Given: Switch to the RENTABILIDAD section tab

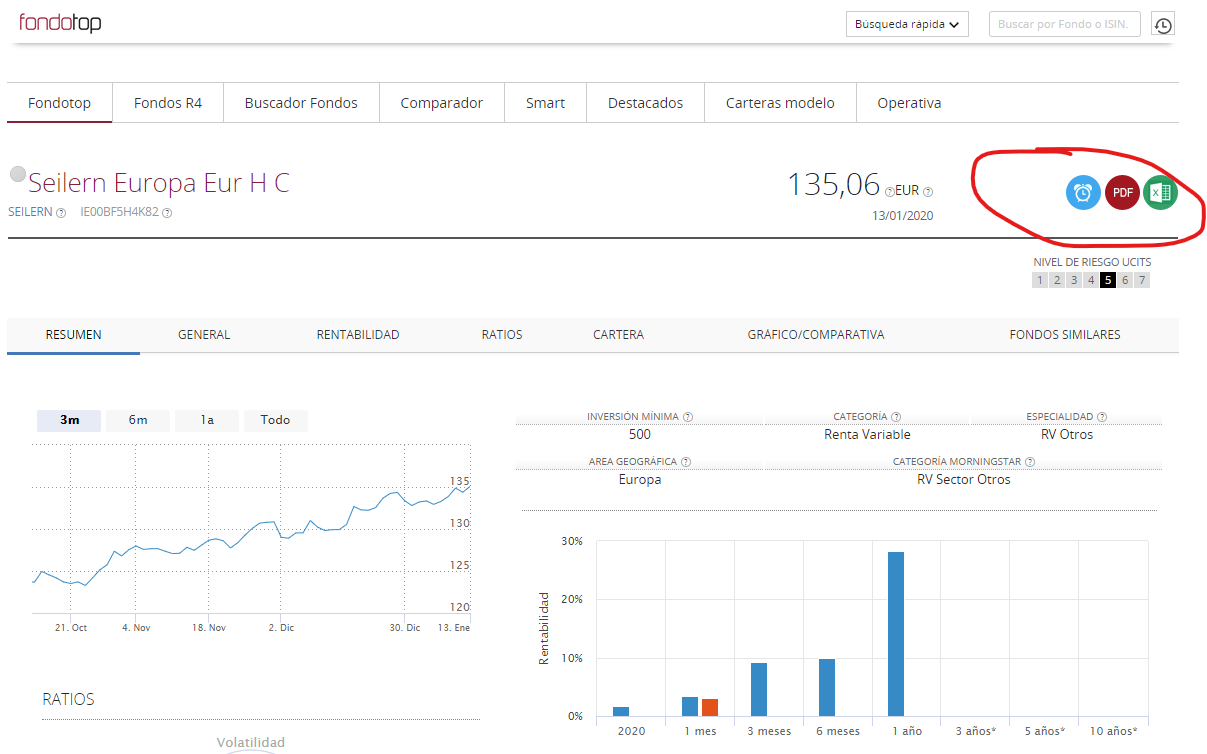Looking at the screenshot, I should point(358,335).
